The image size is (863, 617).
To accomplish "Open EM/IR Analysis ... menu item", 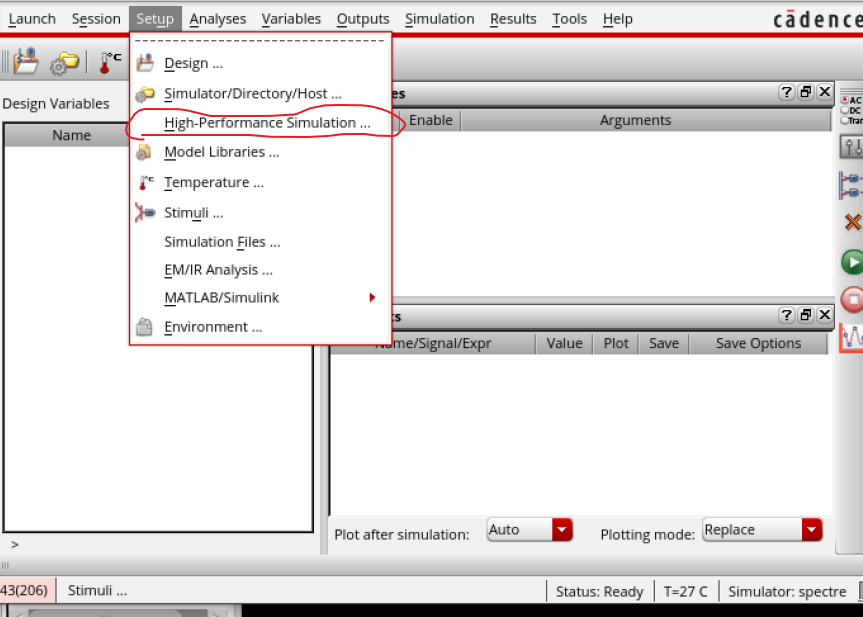I will click(x=260, y=270).
